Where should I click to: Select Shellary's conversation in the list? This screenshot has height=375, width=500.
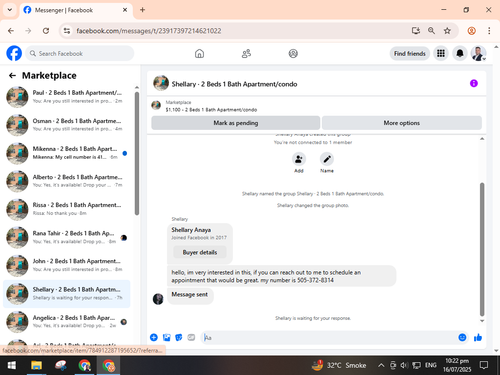(67, 294)
